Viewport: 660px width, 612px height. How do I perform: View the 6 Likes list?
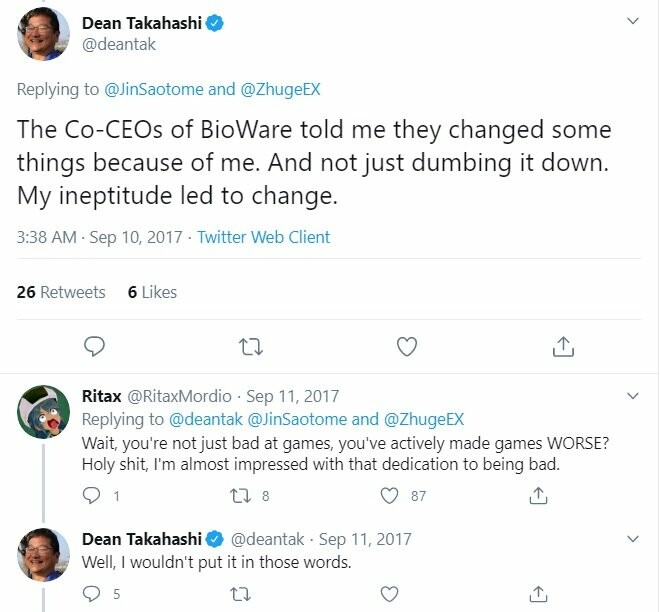click(x=152, y=292)
